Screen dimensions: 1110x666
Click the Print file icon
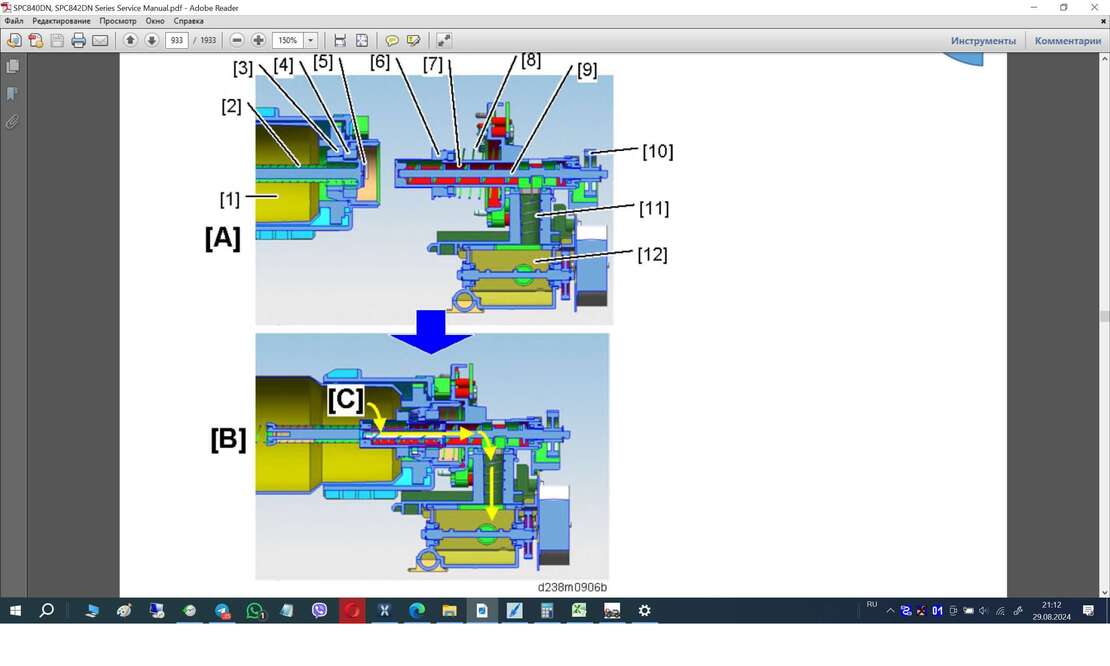(x=78, y=41)
